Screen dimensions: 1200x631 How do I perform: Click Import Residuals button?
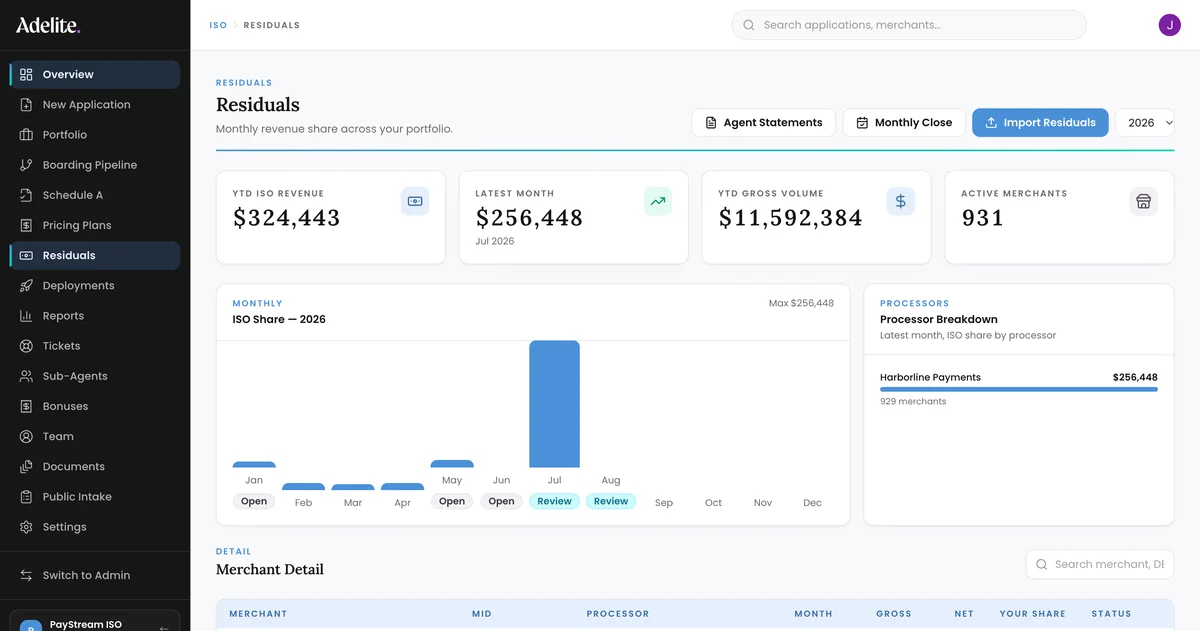pyautogui.click(x=1040, y=123)
